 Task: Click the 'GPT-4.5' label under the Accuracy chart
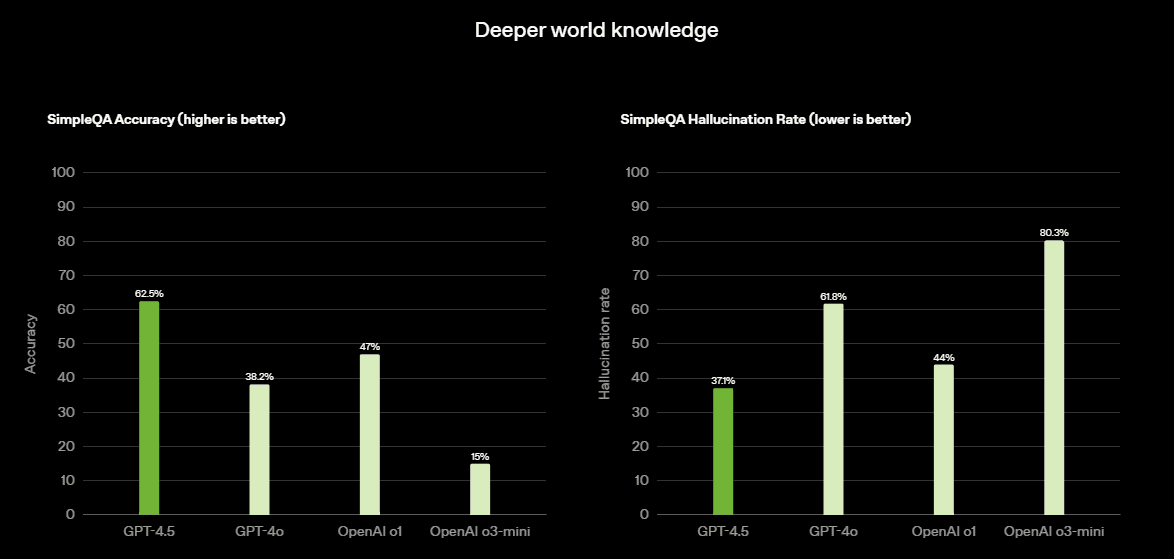click(x=149, y=532)
